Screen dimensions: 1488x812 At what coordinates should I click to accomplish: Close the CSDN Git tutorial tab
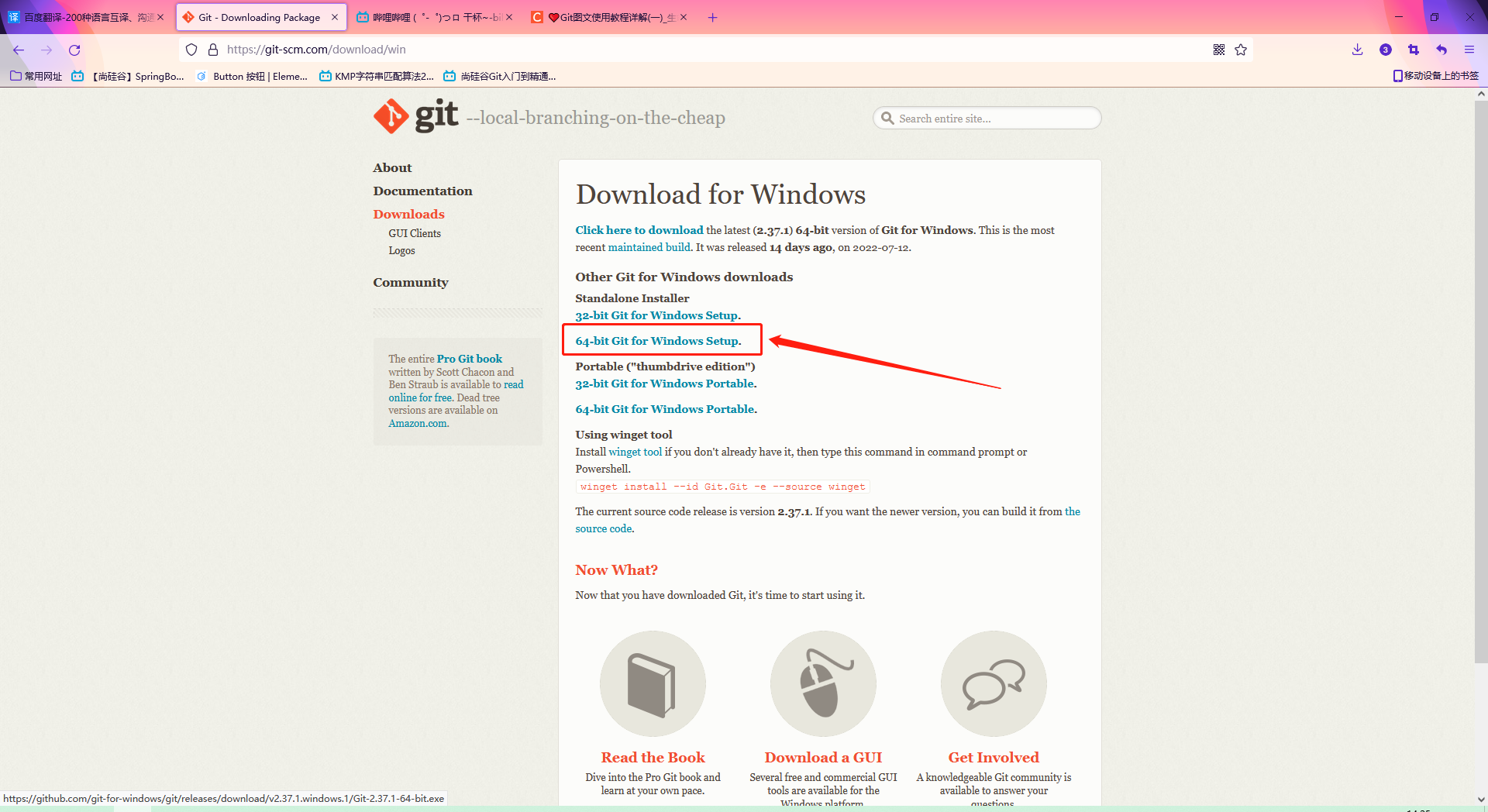tap(684, 17)
